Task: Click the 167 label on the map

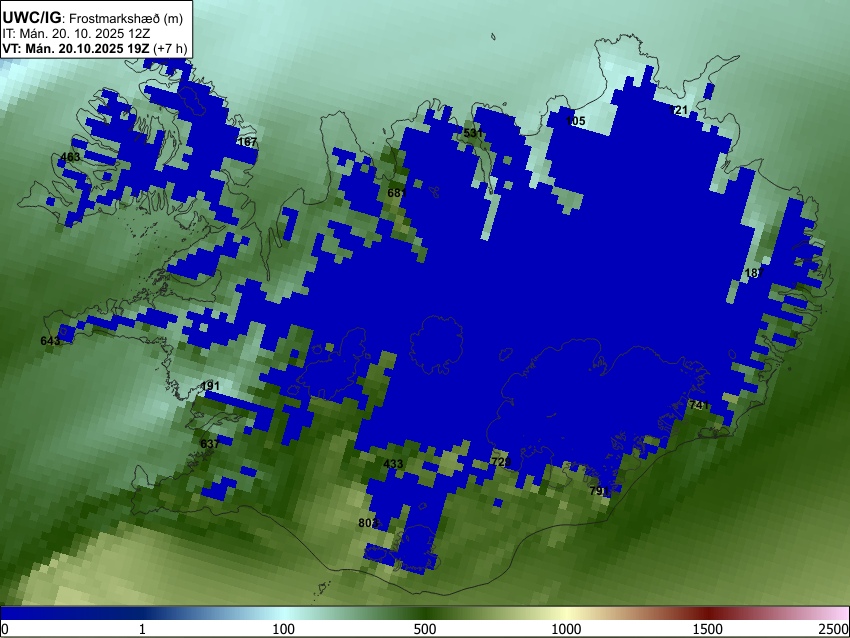Action: 247,142
